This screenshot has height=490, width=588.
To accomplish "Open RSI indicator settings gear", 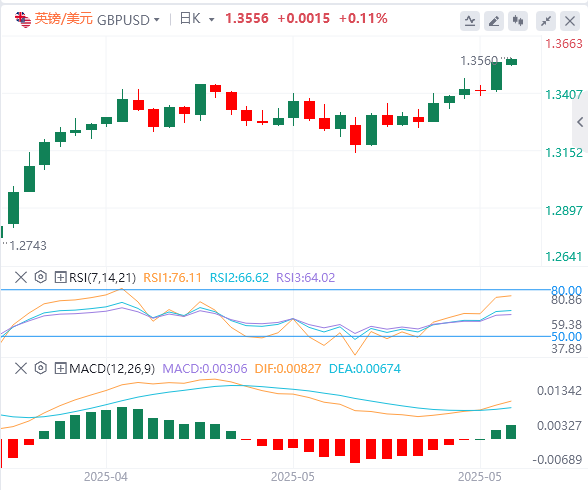I will (x=40, y=277).
